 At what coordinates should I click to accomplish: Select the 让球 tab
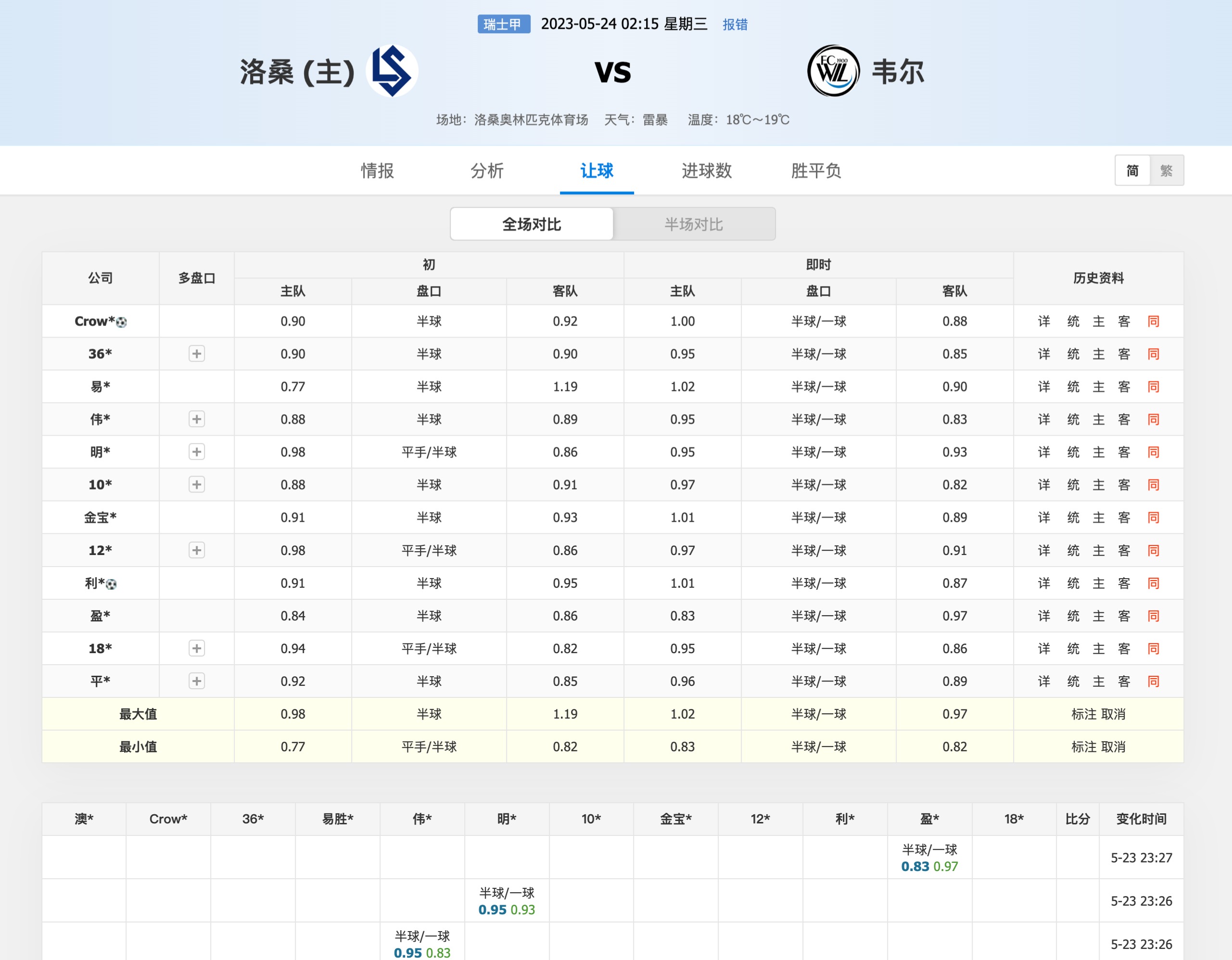coord(597,170)
